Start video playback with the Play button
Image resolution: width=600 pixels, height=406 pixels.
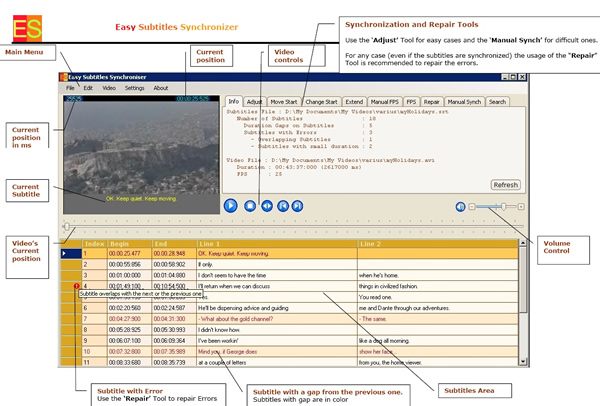(x=230, y=206)
